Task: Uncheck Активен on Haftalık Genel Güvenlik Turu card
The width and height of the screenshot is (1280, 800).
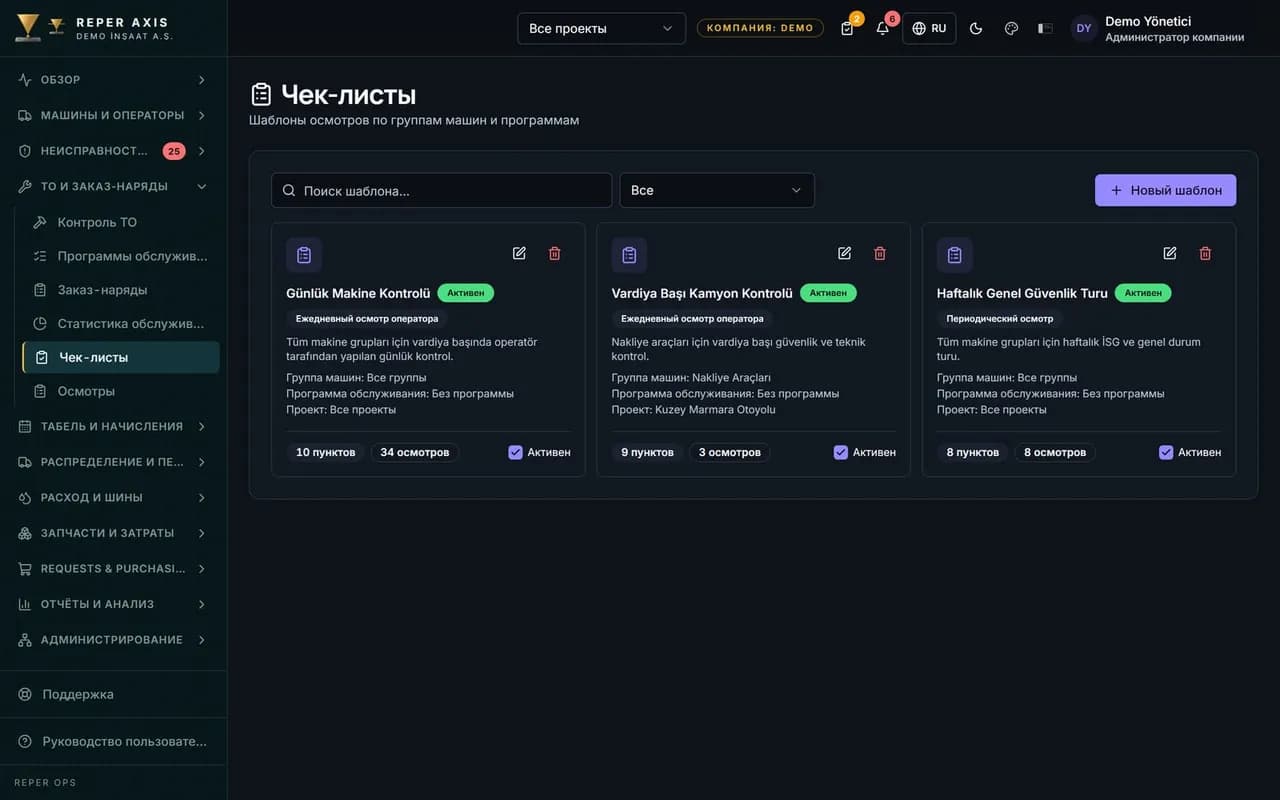Action: click(x=1166, y=452)
